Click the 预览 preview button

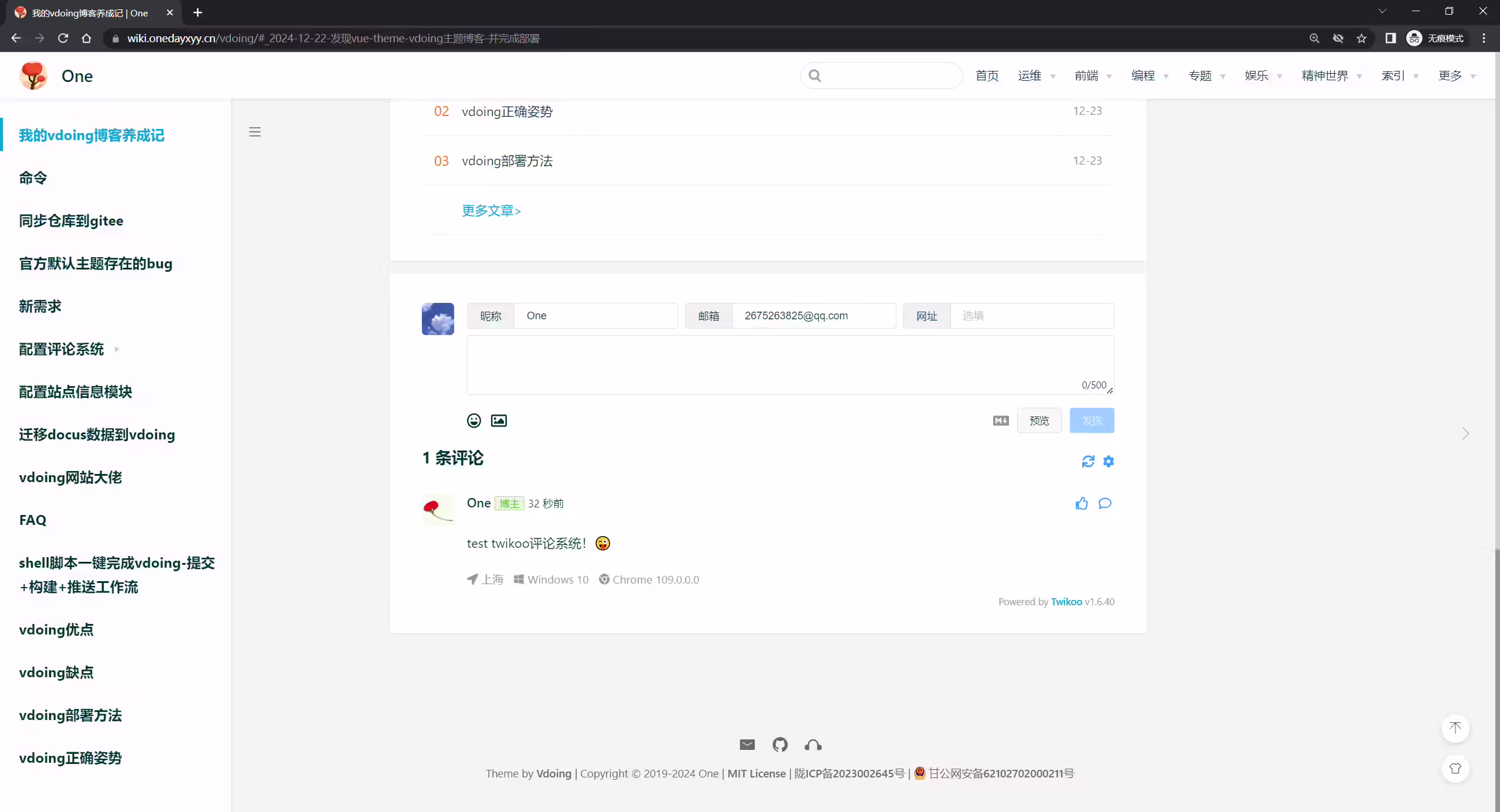coord(1039,421)
